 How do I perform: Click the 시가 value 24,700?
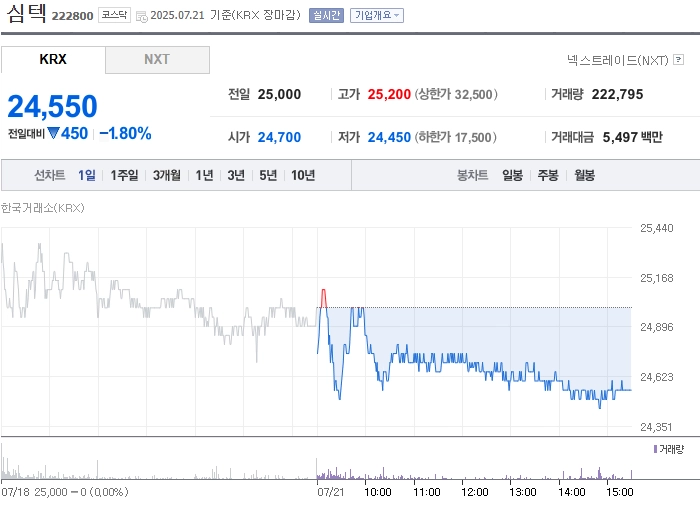[279, 137]
